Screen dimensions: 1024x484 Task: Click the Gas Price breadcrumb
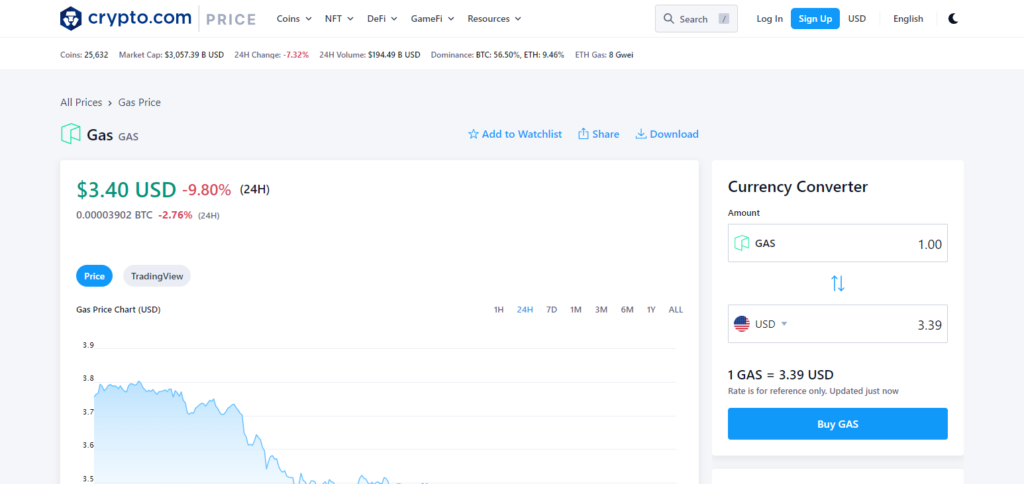pyautogui.click(x=139, y=103)
